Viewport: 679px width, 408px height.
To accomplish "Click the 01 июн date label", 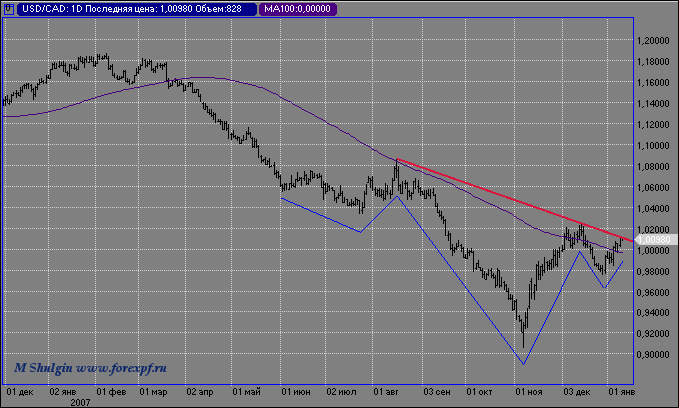I will (294, 391).
